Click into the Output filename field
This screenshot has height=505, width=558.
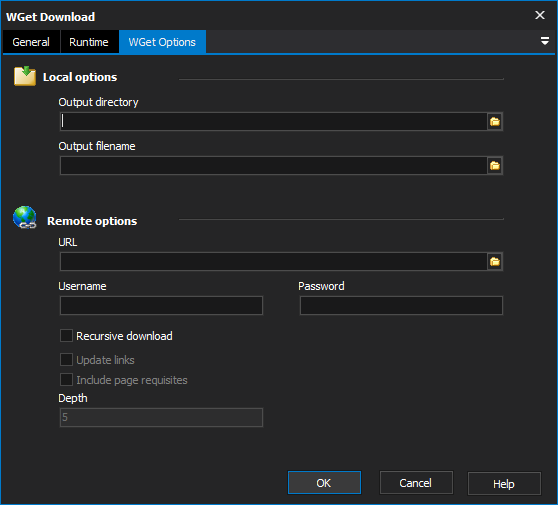tap(273, 165)
